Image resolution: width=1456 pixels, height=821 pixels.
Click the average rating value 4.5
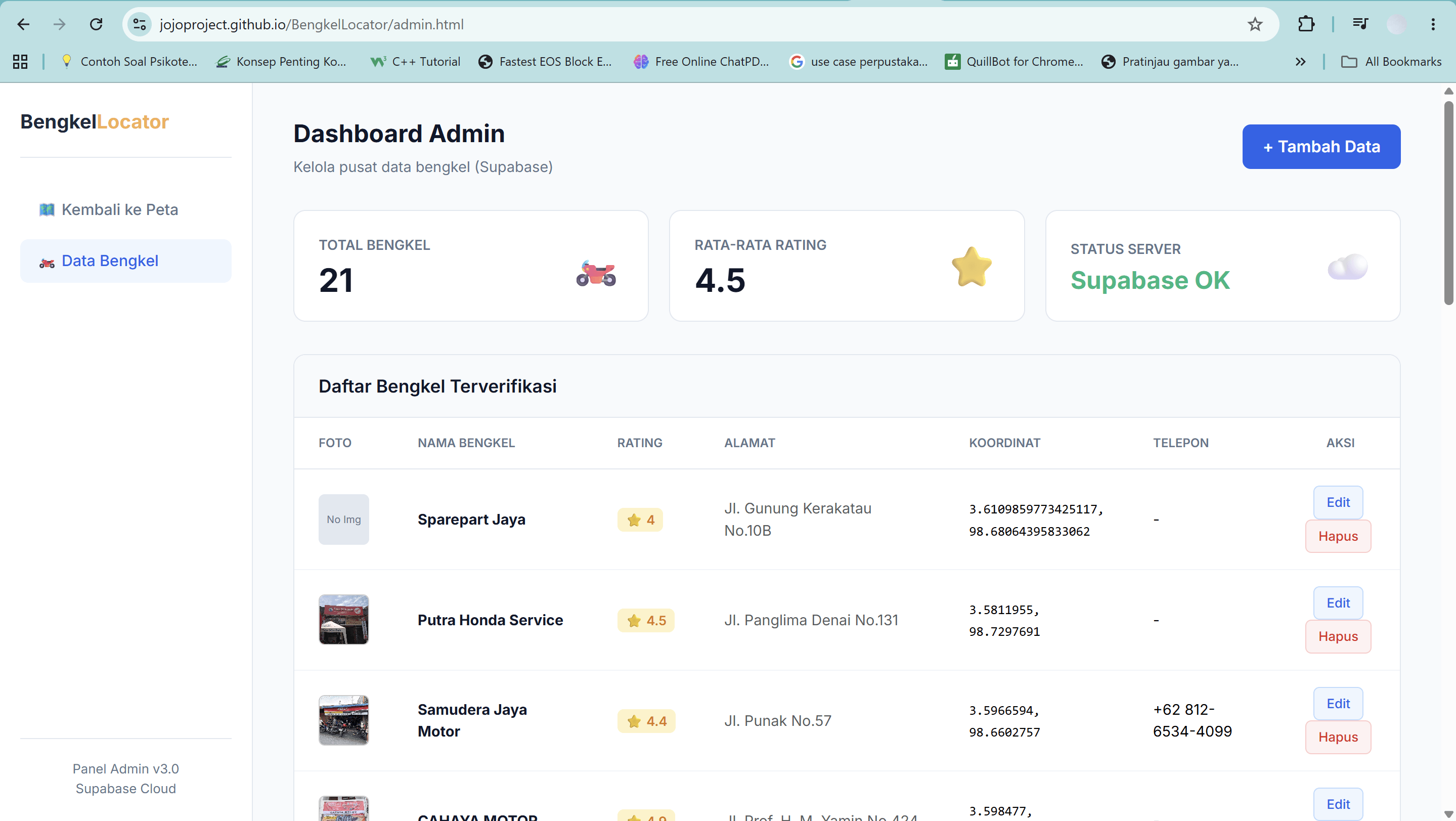coord(720,280)
